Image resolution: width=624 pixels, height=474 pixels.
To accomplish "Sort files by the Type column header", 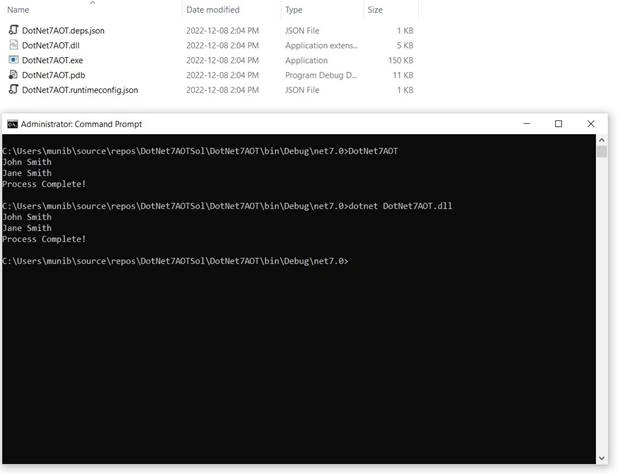I will click(x=294, y=10).
